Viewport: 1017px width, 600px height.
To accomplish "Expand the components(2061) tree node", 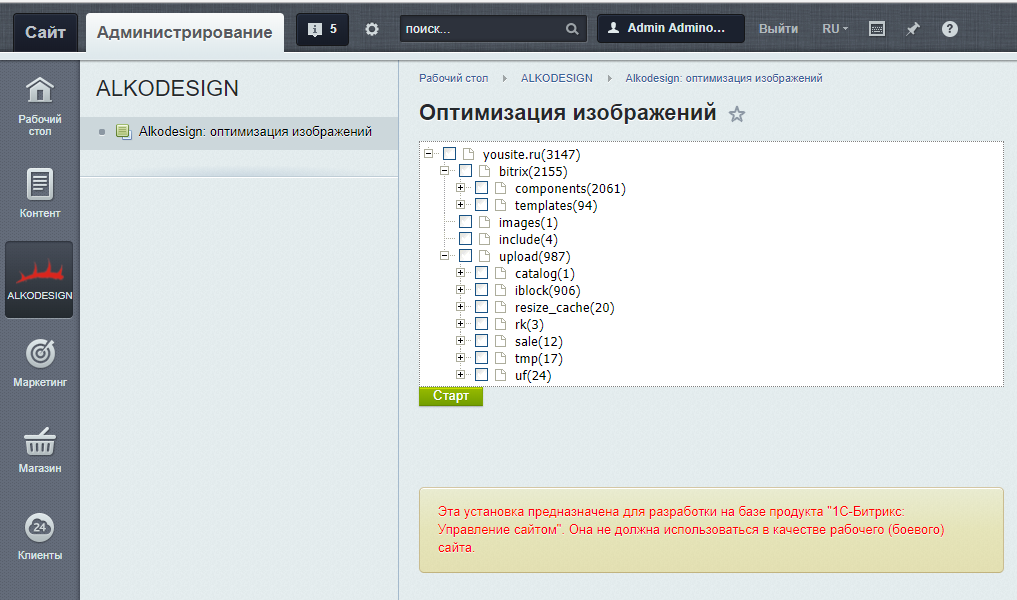I will tap(461, 188).
